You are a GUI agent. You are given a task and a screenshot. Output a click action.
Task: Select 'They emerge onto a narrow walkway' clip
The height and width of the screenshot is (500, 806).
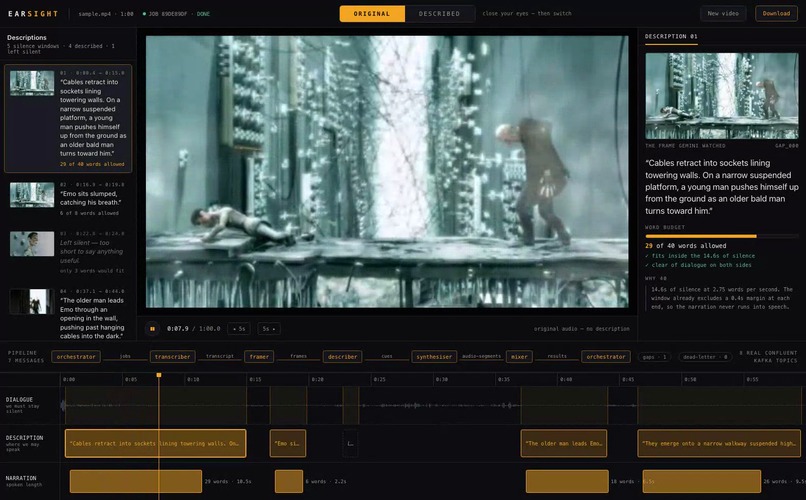point(719,443)
